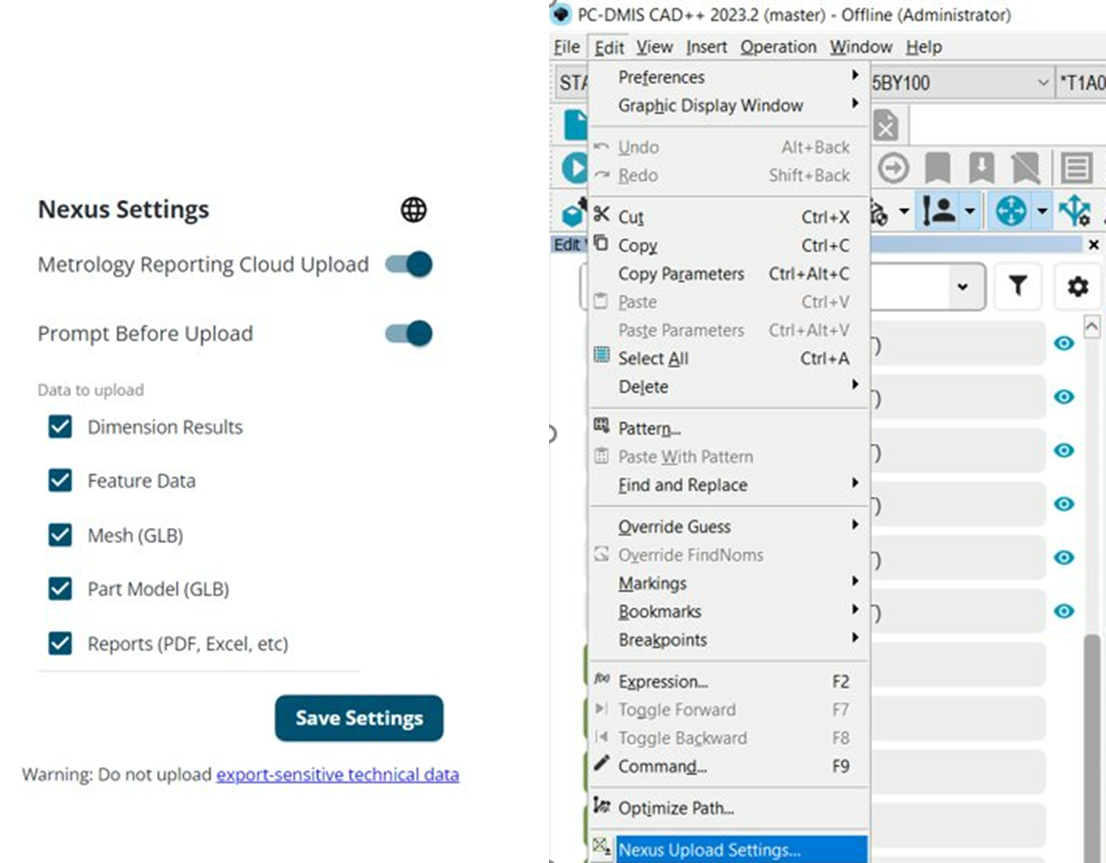
Task: Click the globe language icon in Nexus Settings
Action: click(x=413, y=210)
